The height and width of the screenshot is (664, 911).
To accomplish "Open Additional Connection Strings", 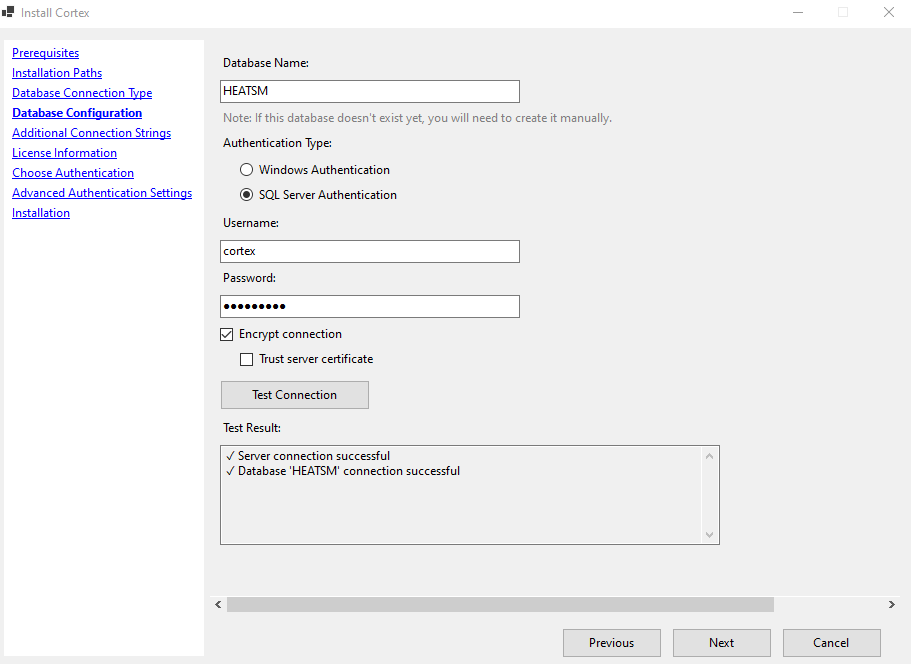I will click(91, 132).
